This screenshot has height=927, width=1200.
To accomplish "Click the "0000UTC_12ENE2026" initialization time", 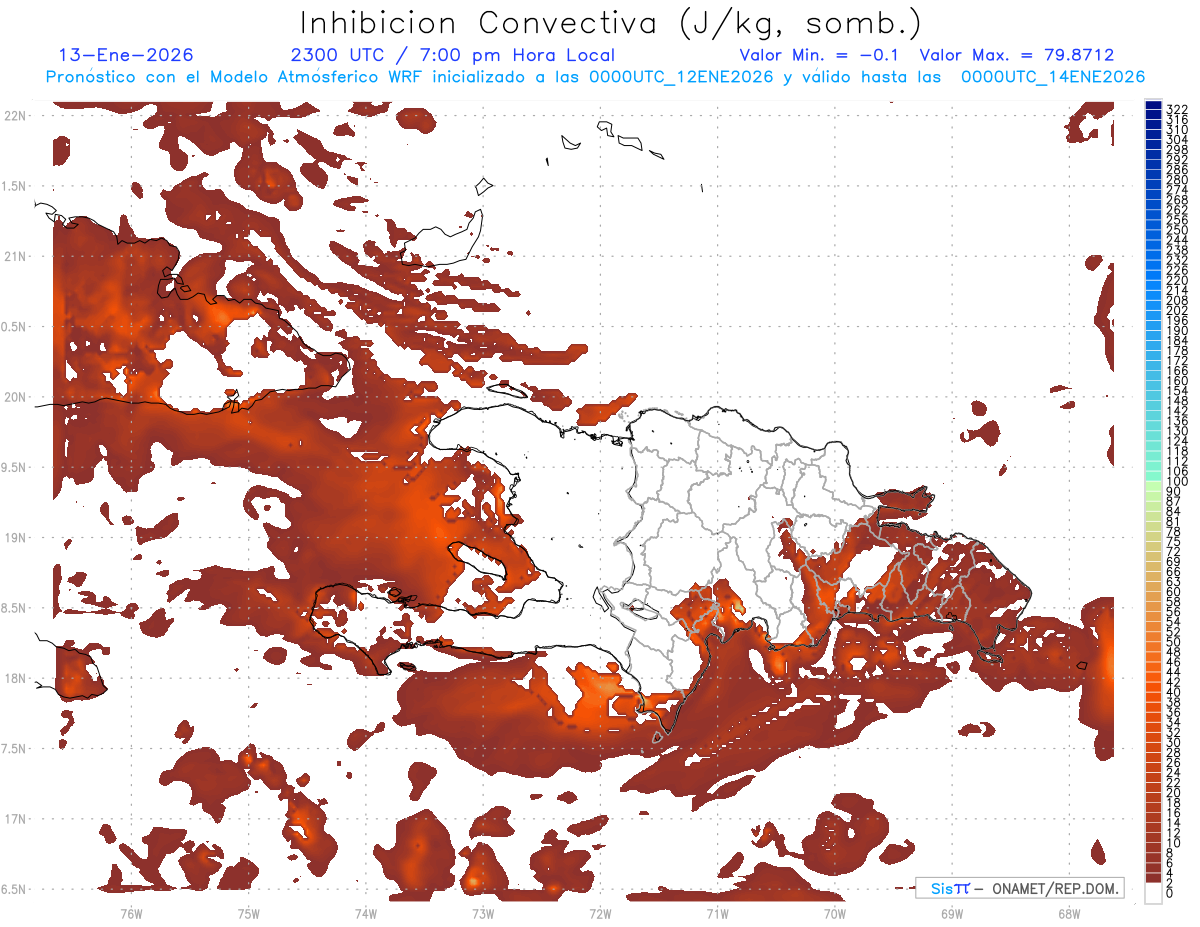I will click(681, 77).
